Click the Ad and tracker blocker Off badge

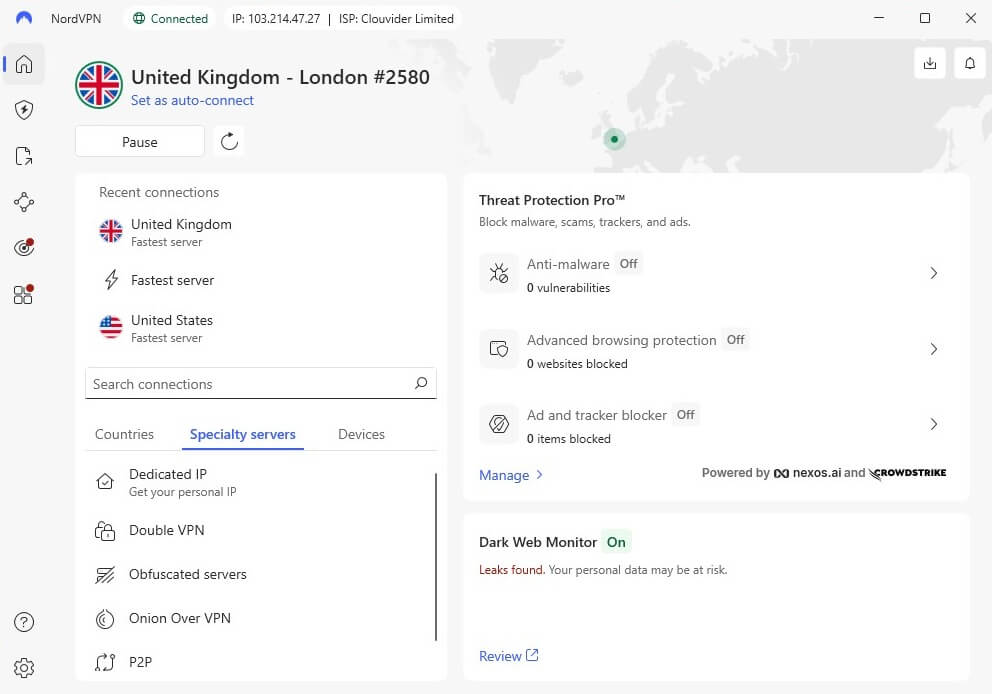685,415
